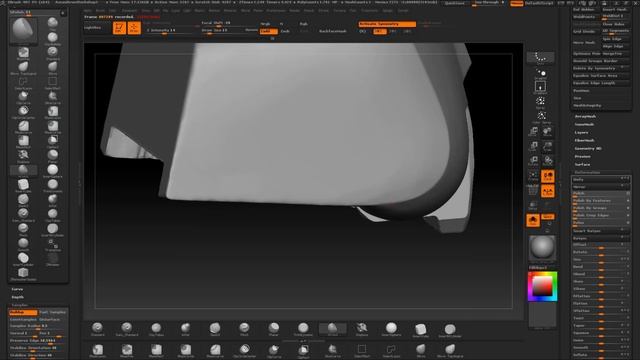Choose the SelectRect brush in bottom row

coord(362,351)
